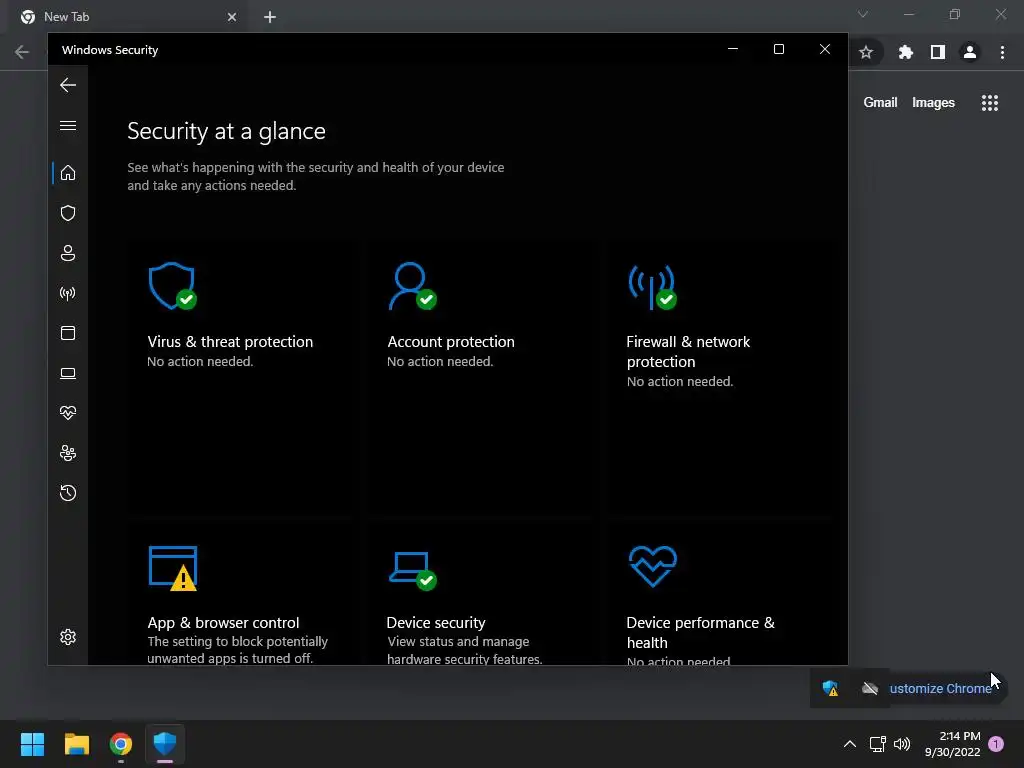The image size is (1024, 768).
Task: Open Virus & threat protection shield in sidebar
Action: (x=68, y=213)
